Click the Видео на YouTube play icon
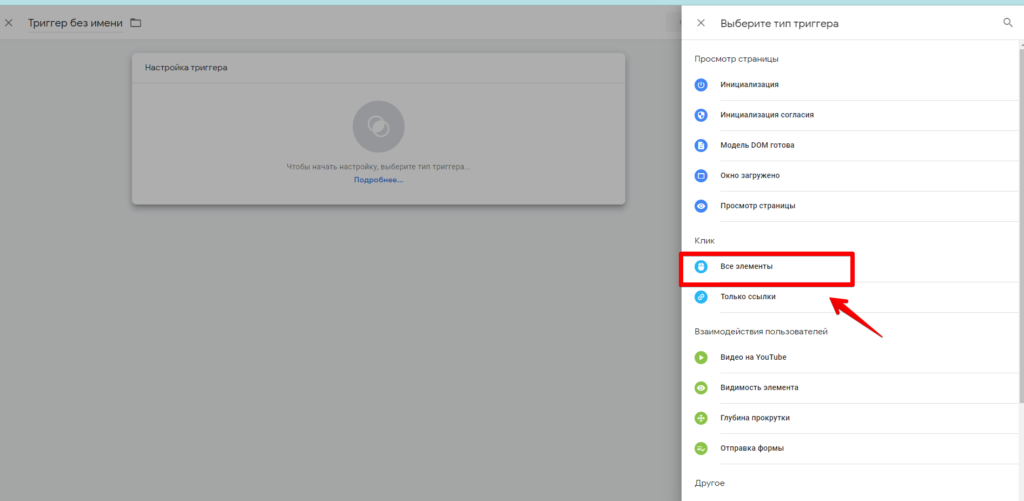Image resolution: width=1024 pixels, height=501 pixels. [x=701, y=357]
